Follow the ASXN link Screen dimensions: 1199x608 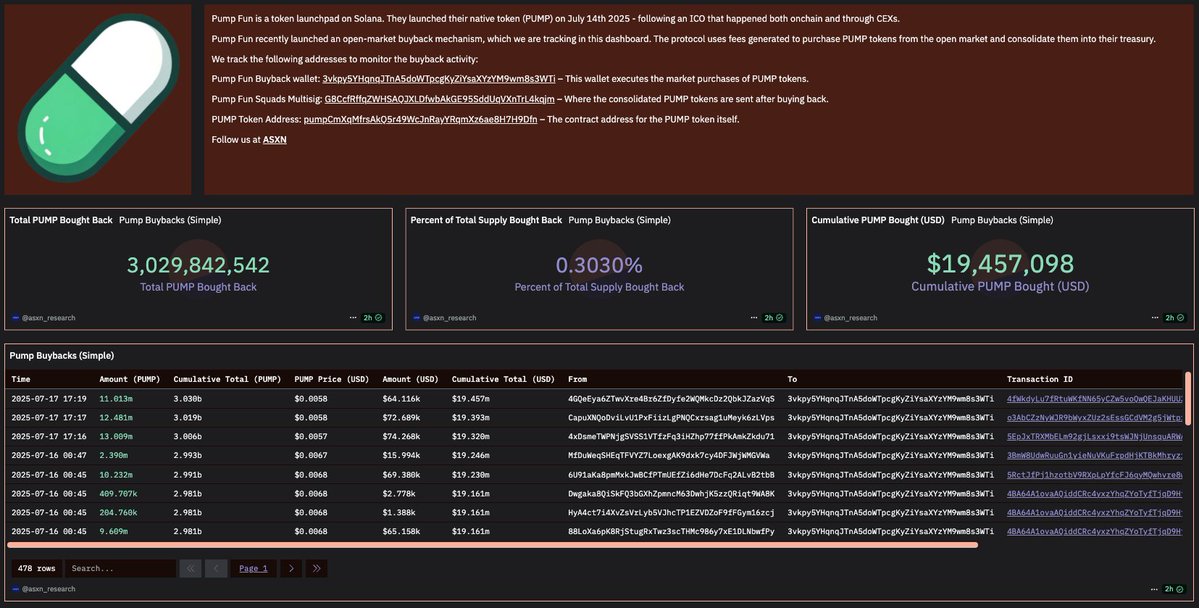pos(275,139)
